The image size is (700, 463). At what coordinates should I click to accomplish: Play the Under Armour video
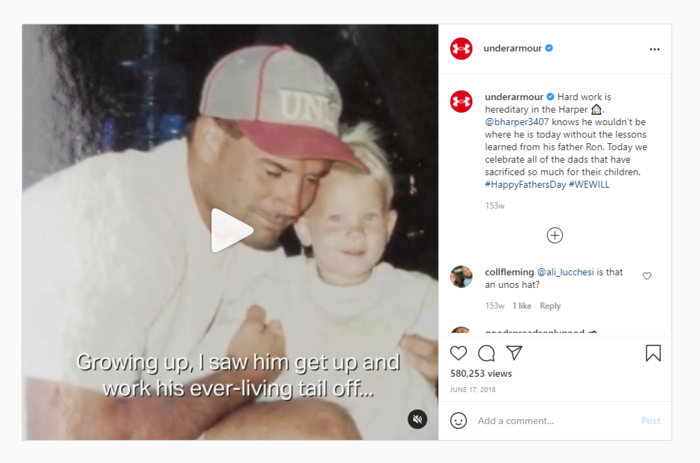(x=232, y=230)
